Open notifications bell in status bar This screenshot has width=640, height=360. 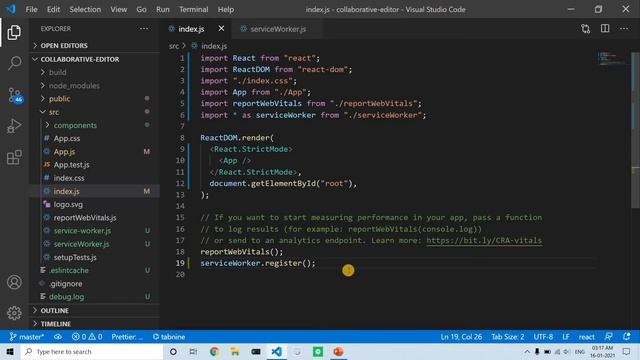pyautogui.click(x=627, y=337)
